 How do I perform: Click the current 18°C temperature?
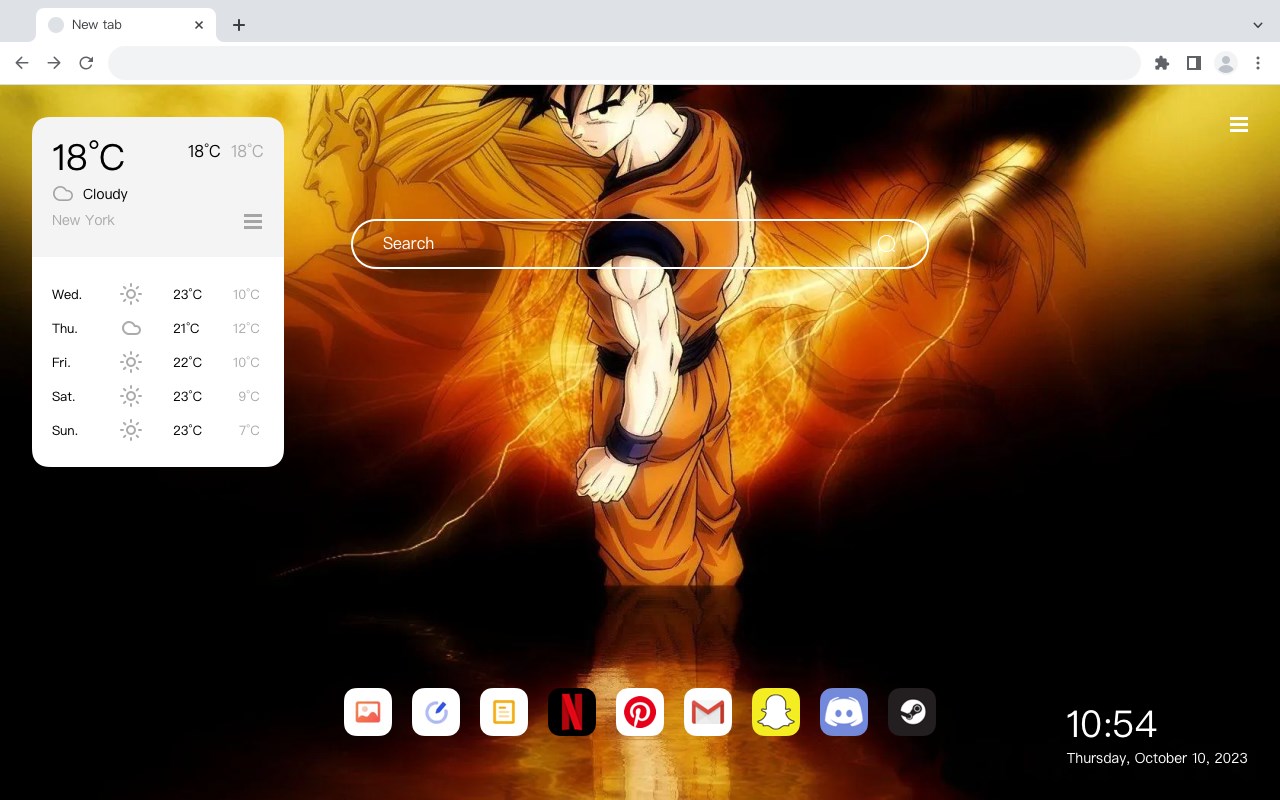tap(88, 157)
